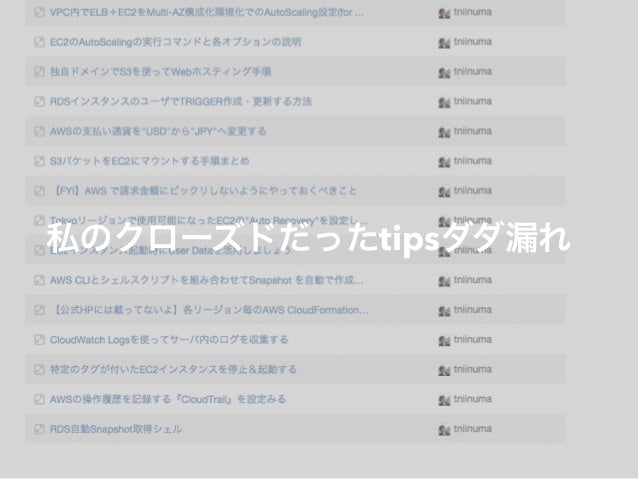The image size is (638, 479).
Task: Click the document icon beside 特定のタグが付いたEC2 article
Action: [39, 370]
